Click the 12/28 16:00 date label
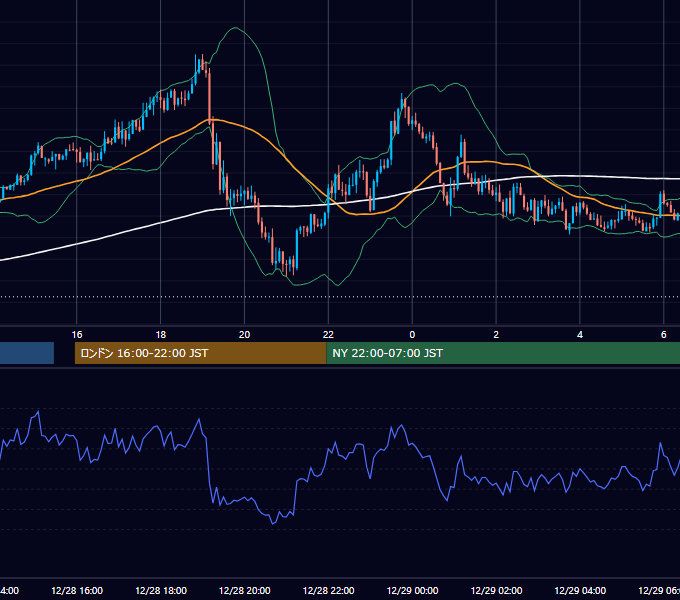Screen dimensions: 680x600 [x=77, y=590]
